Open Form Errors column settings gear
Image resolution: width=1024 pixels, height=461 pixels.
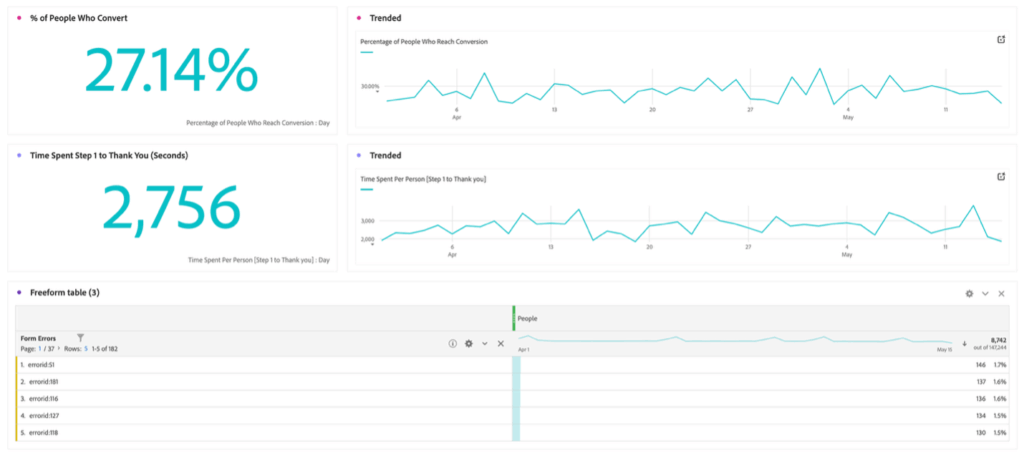click(468, 343)
